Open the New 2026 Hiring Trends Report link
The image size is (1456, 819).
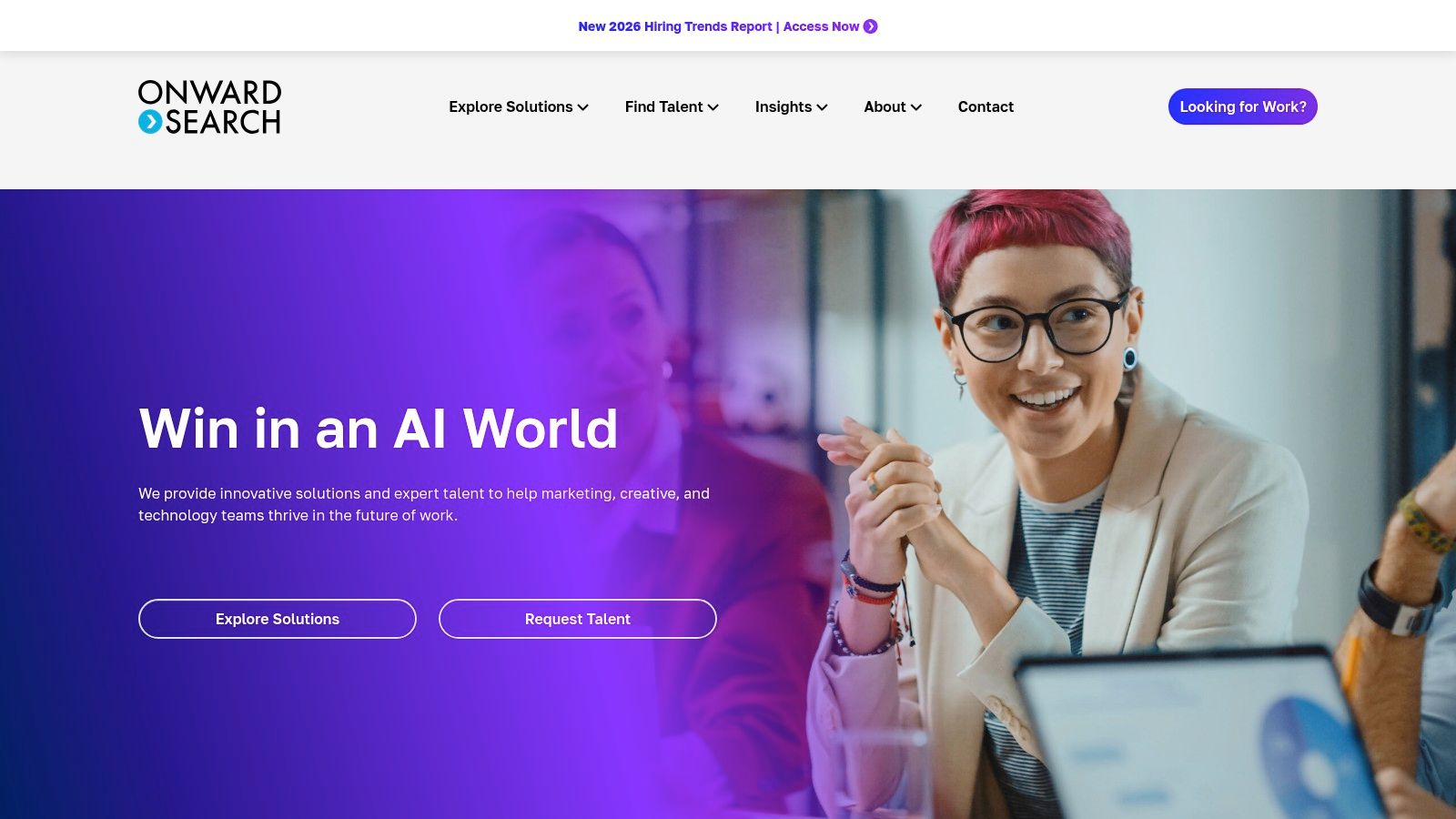tap(675, 26)
